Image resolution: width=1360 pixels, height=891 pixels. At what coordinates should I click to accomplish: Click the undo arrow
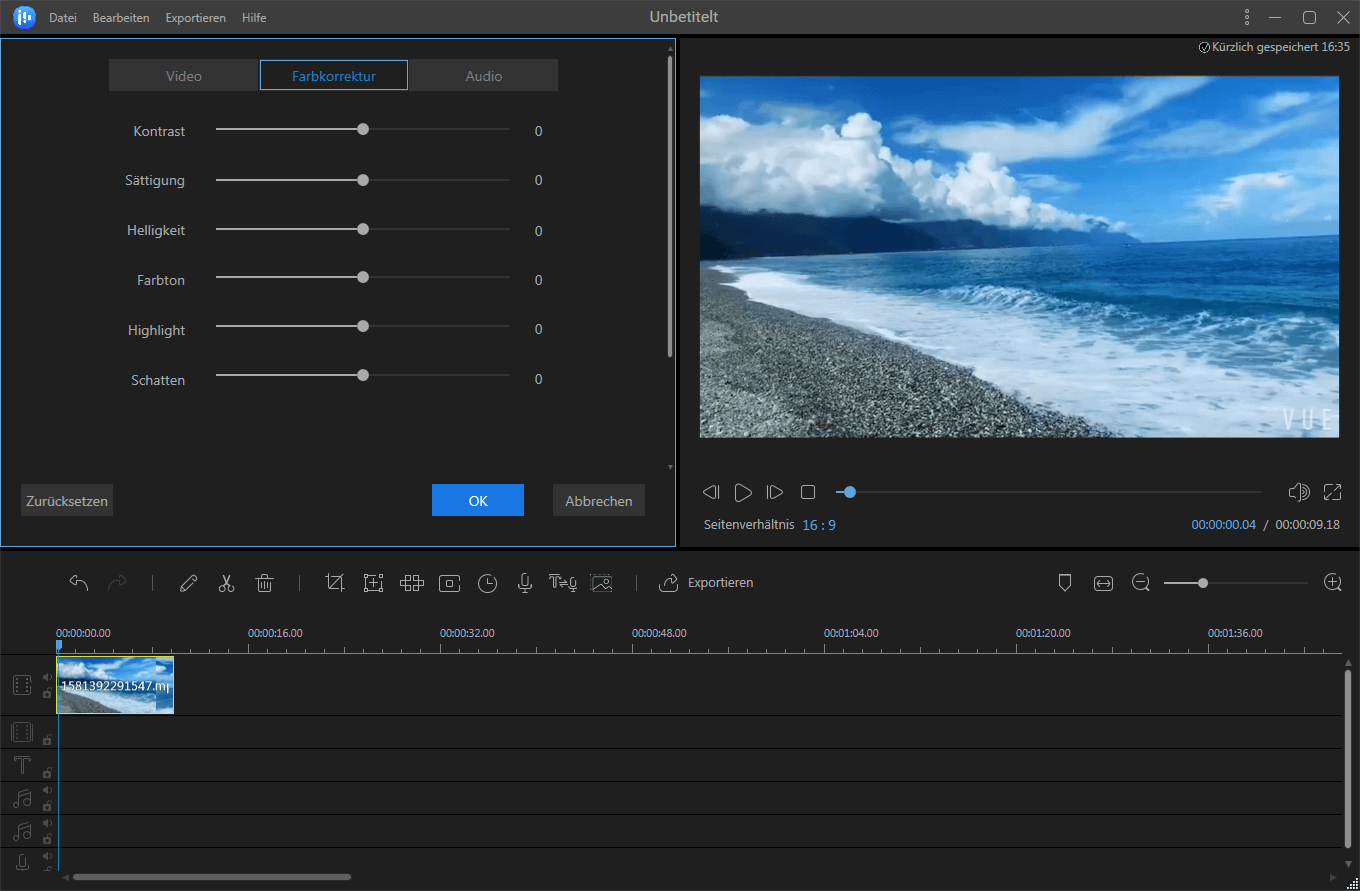[79, 583]
